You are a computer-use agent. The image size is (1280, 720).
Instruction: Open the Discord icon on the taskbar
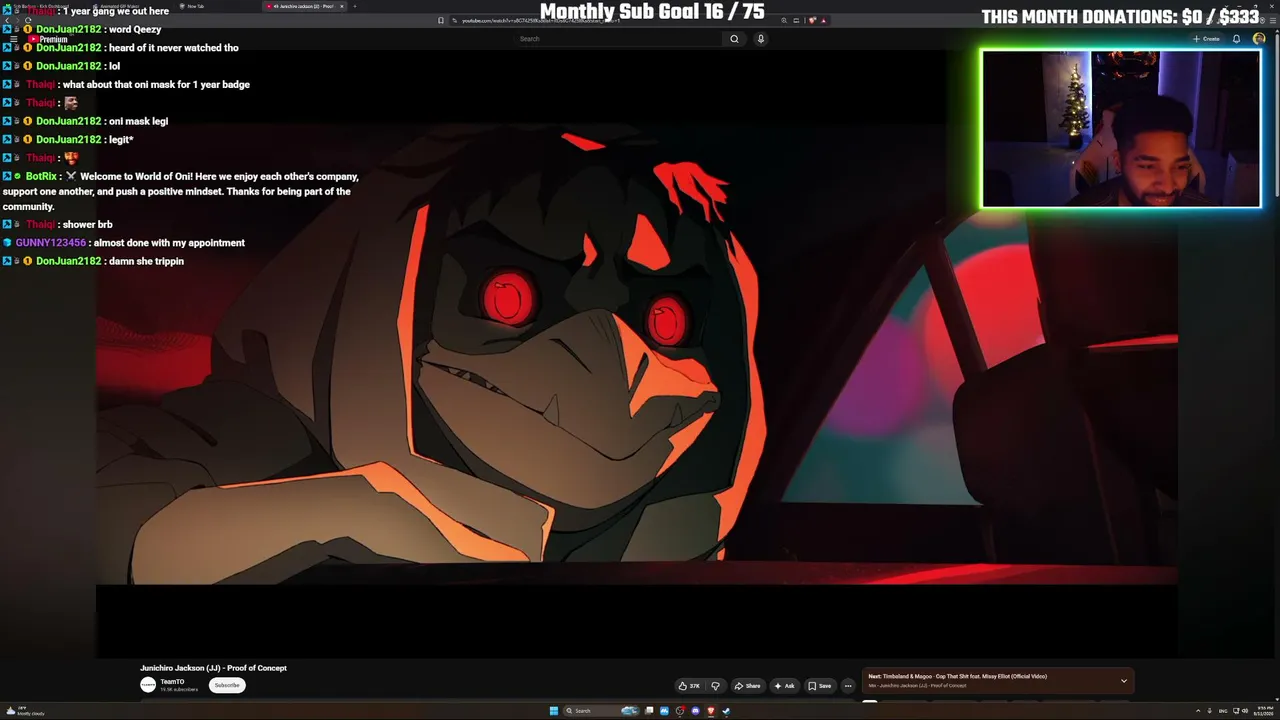pyautogui.click(x=695, y=711)
